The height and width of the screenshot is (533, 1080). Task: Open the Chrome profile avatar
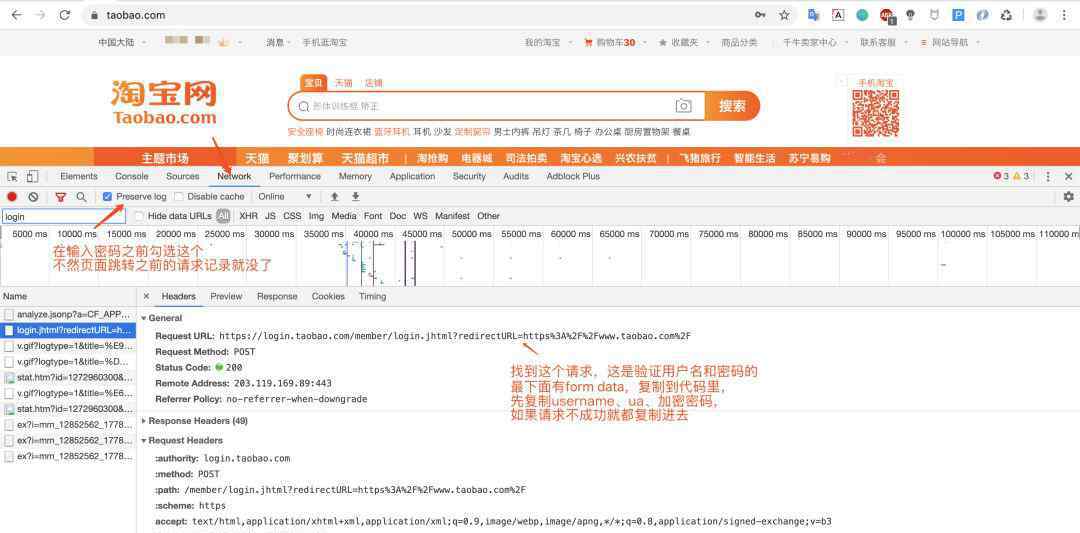pos(1040,15)
